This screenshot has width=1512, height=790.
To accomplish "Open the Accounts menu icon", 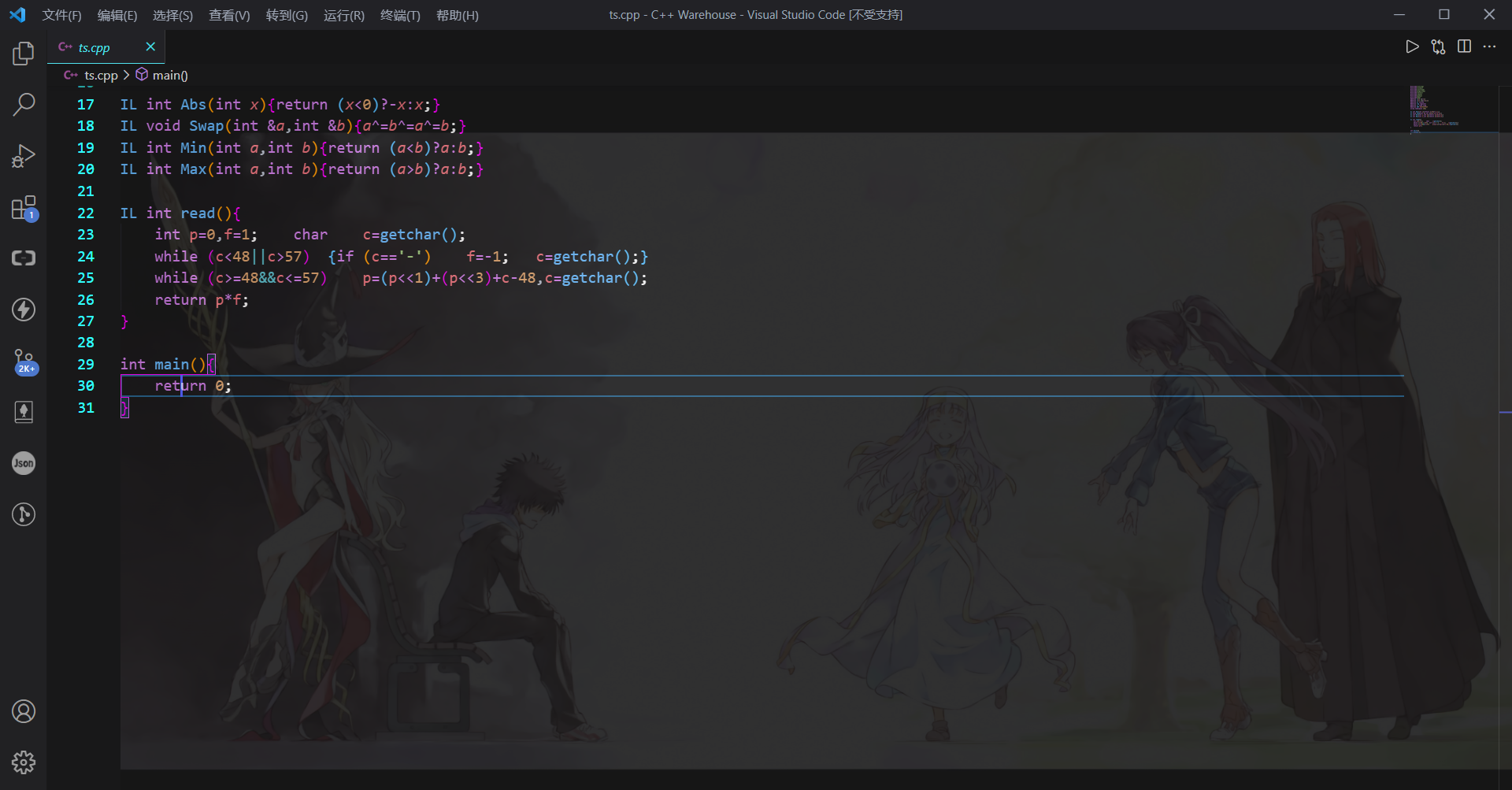I will click(24, 711).
